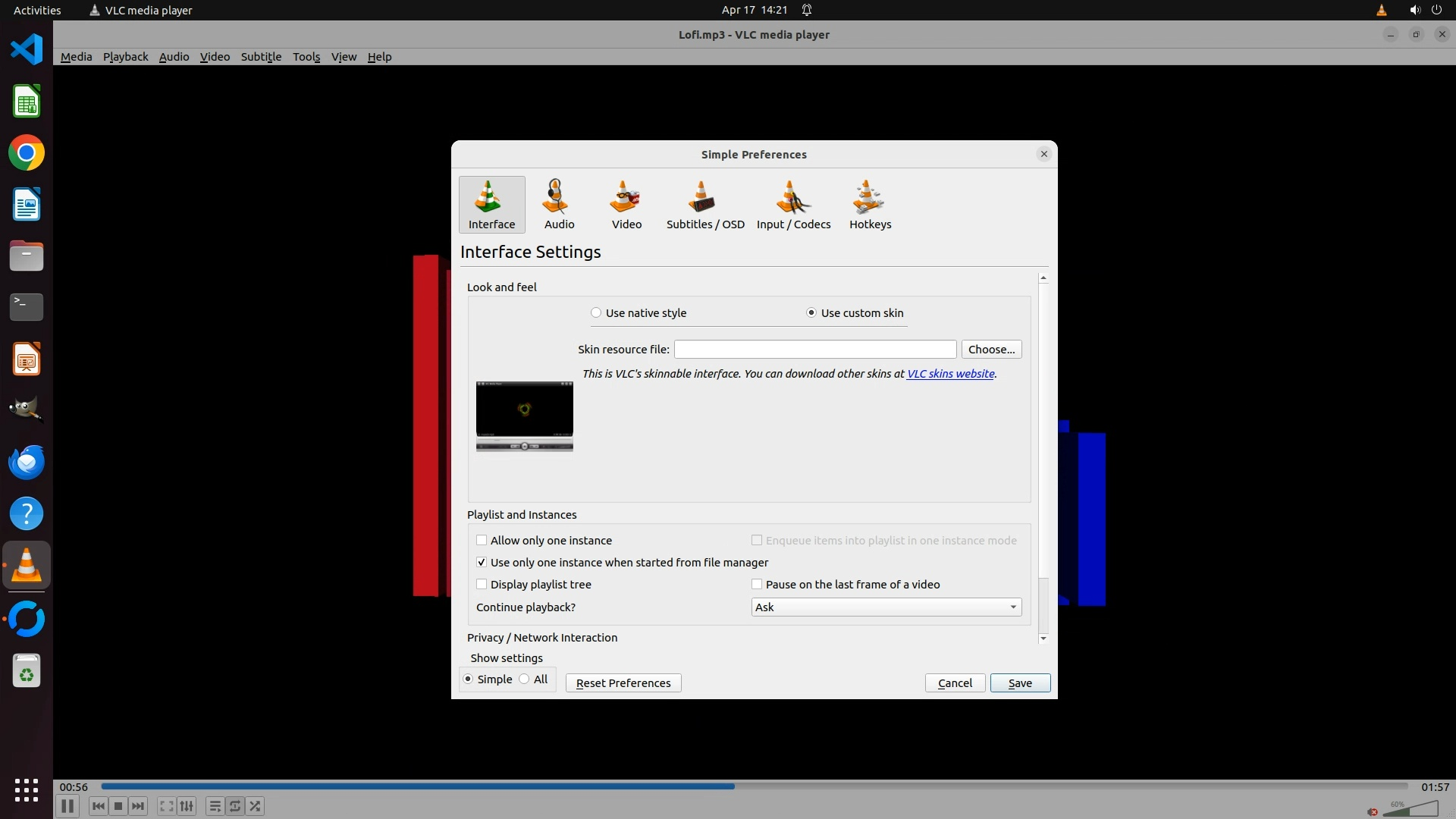
Task: Open the Tools menu
Action: pyautogui.click(x=306, y=57)
